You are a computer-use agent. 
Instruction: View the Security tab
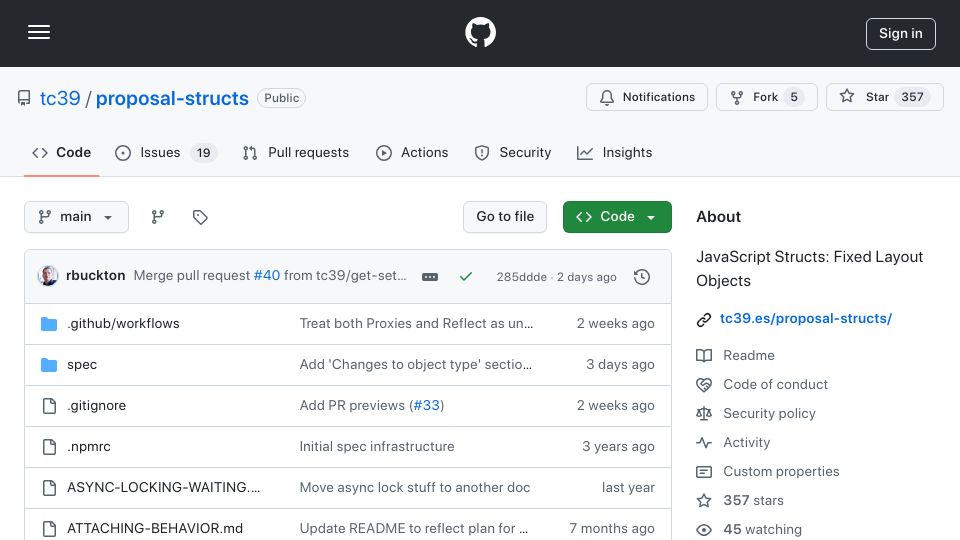click(x=513, y=152)
